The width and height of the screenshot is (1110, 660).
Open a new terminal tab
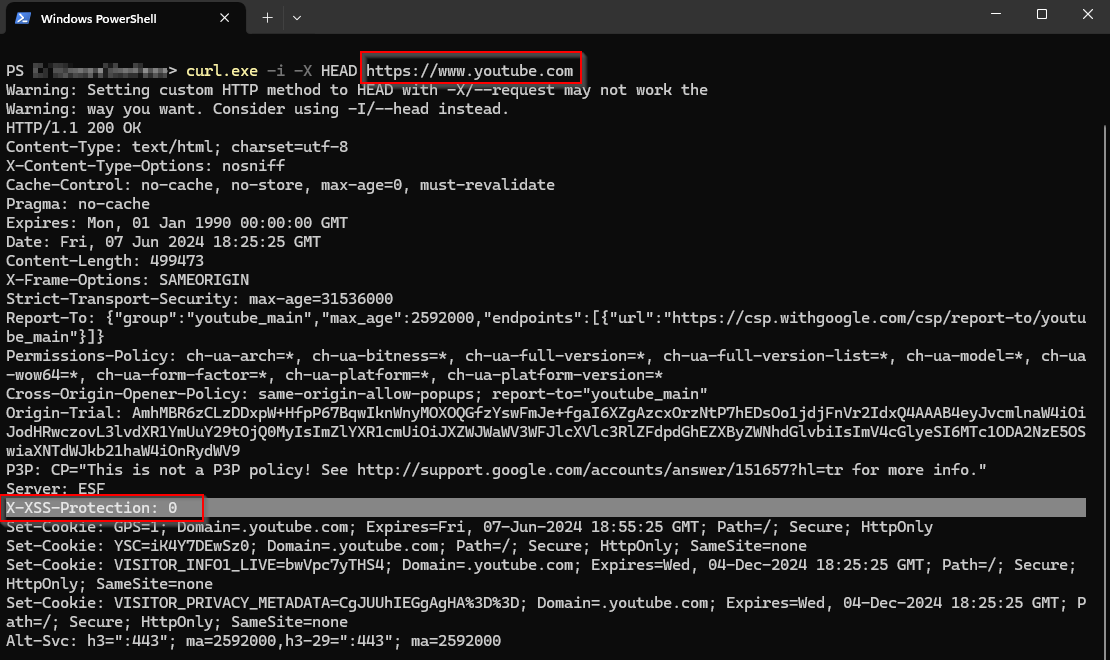click(267, 18)
